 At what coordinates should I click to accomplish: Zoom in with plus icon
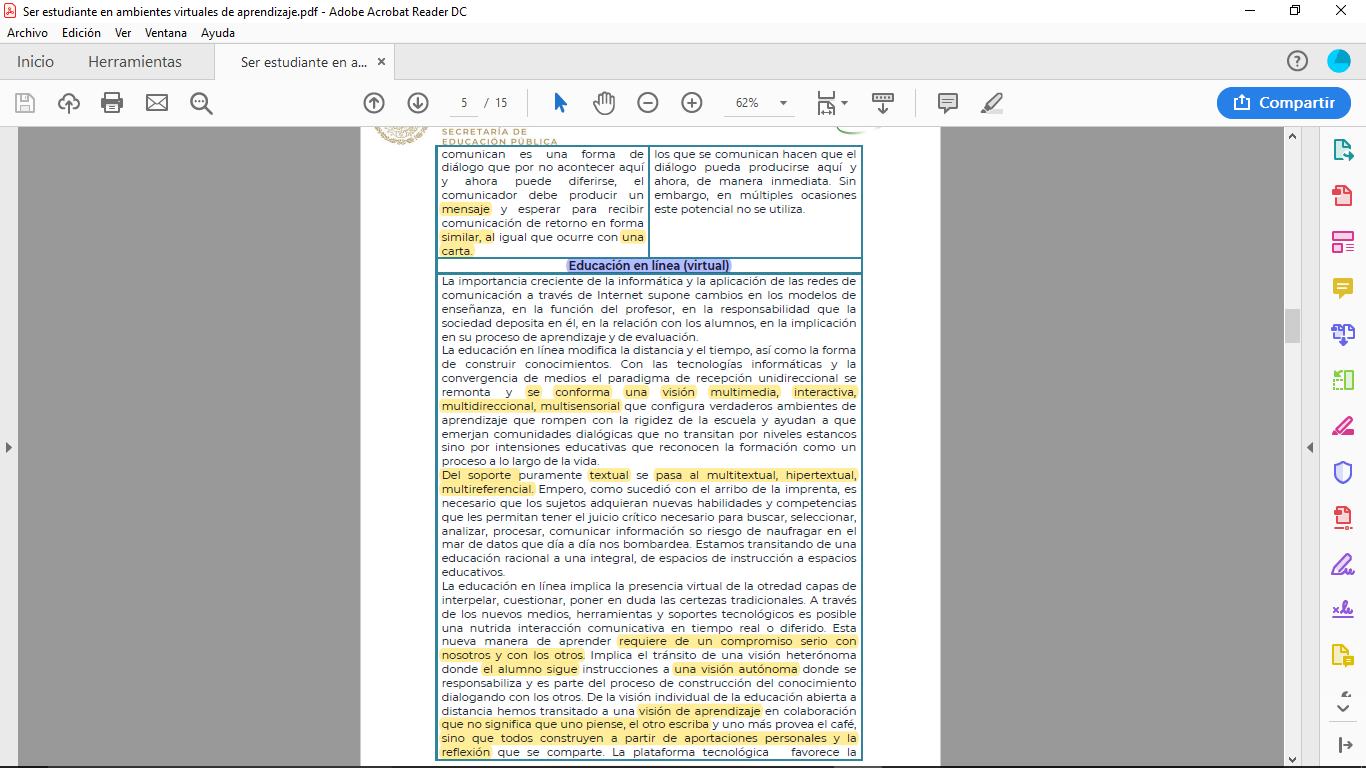tap(692, 103)
